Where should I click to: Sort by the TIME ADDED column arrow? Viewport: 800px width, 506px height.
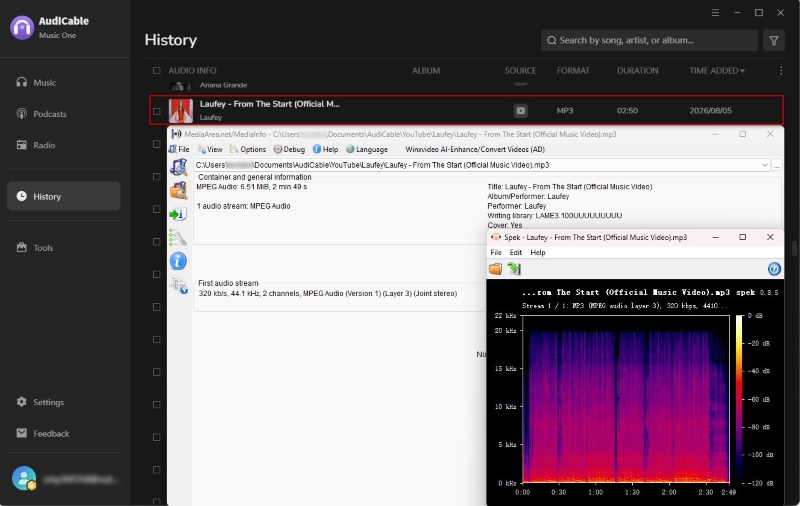(x=742, y=71)
